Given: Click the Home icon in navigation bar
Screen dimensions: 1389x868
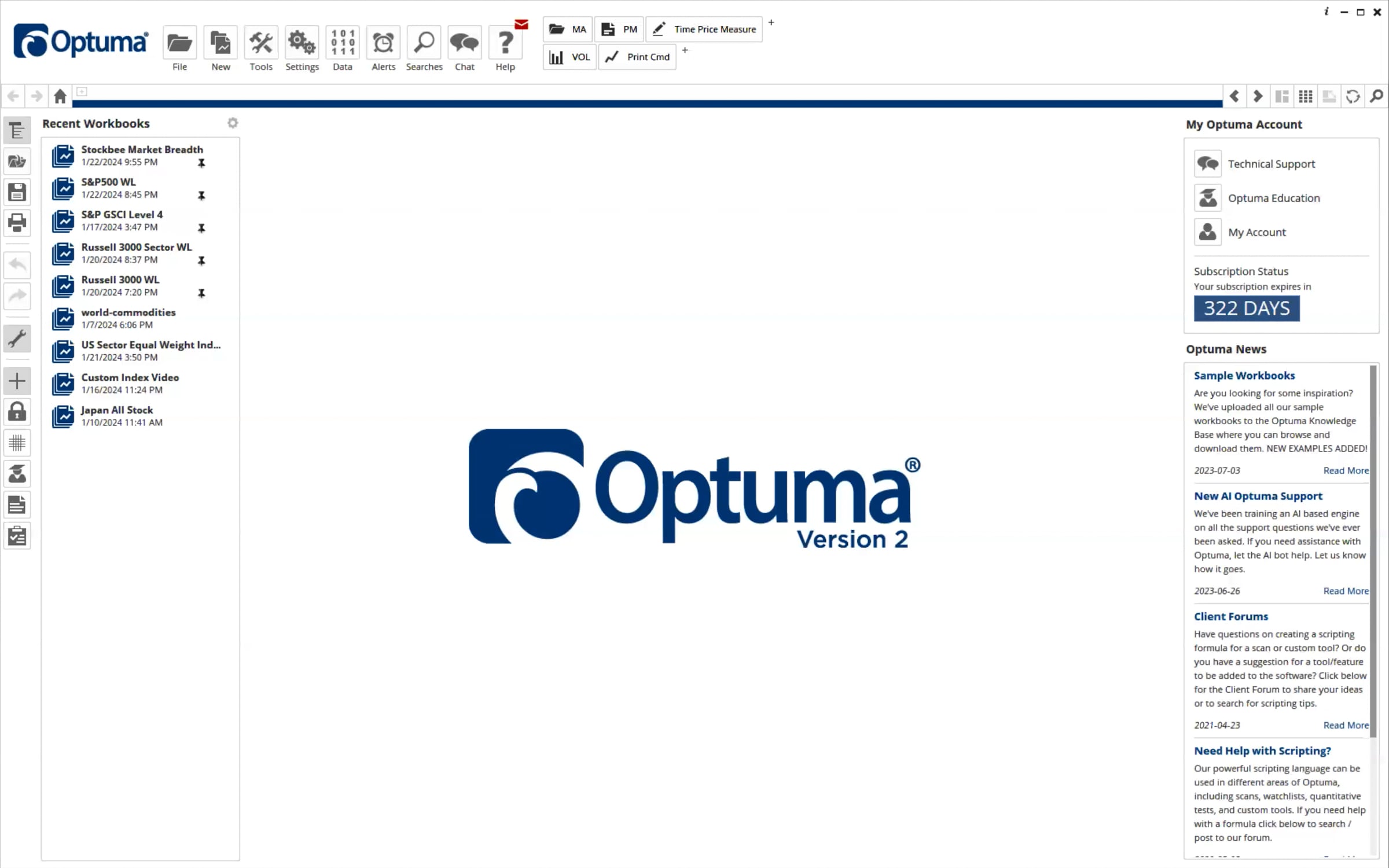Looking at the screenshot, I should 60,95.
